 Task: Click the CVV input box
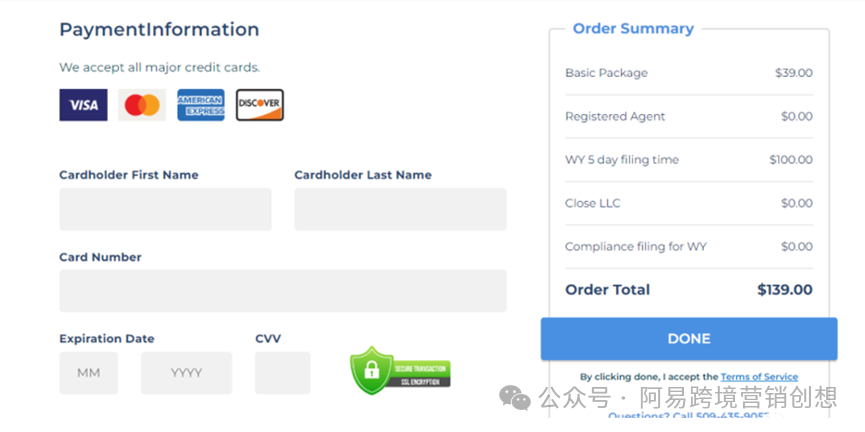(282, 373)
